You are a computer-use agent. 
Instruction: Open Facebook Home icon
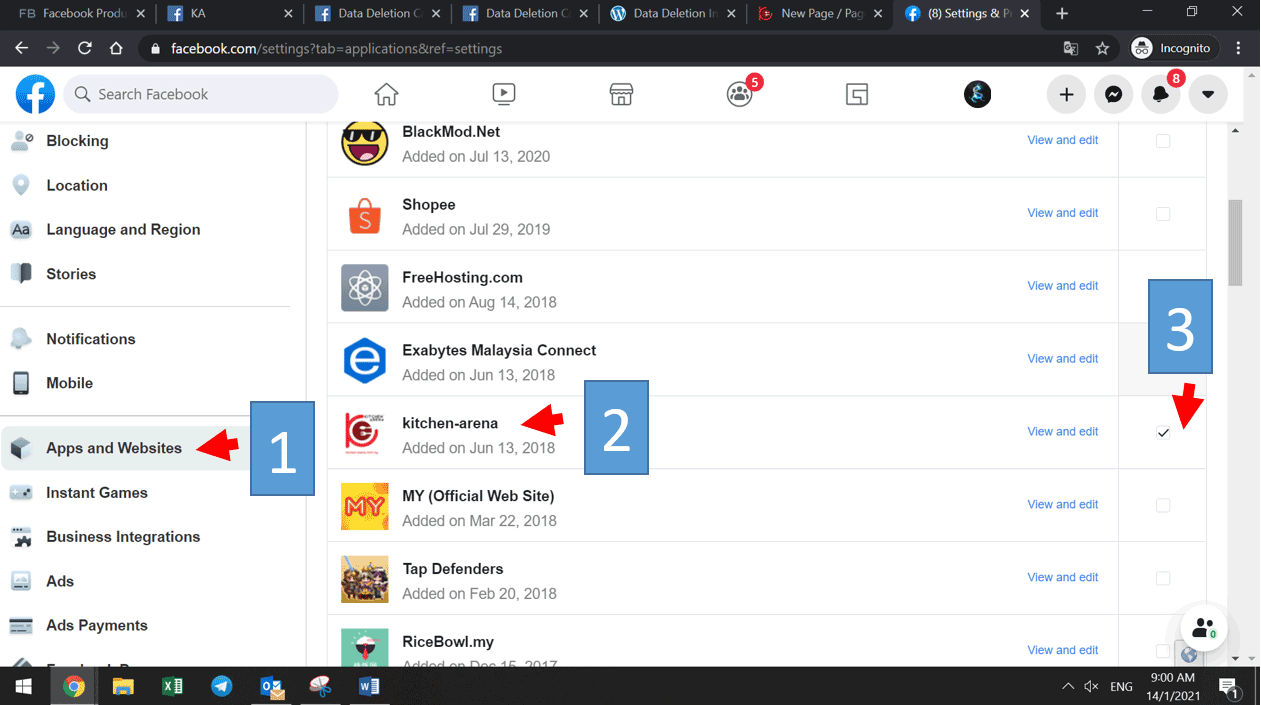pos(386,94)
